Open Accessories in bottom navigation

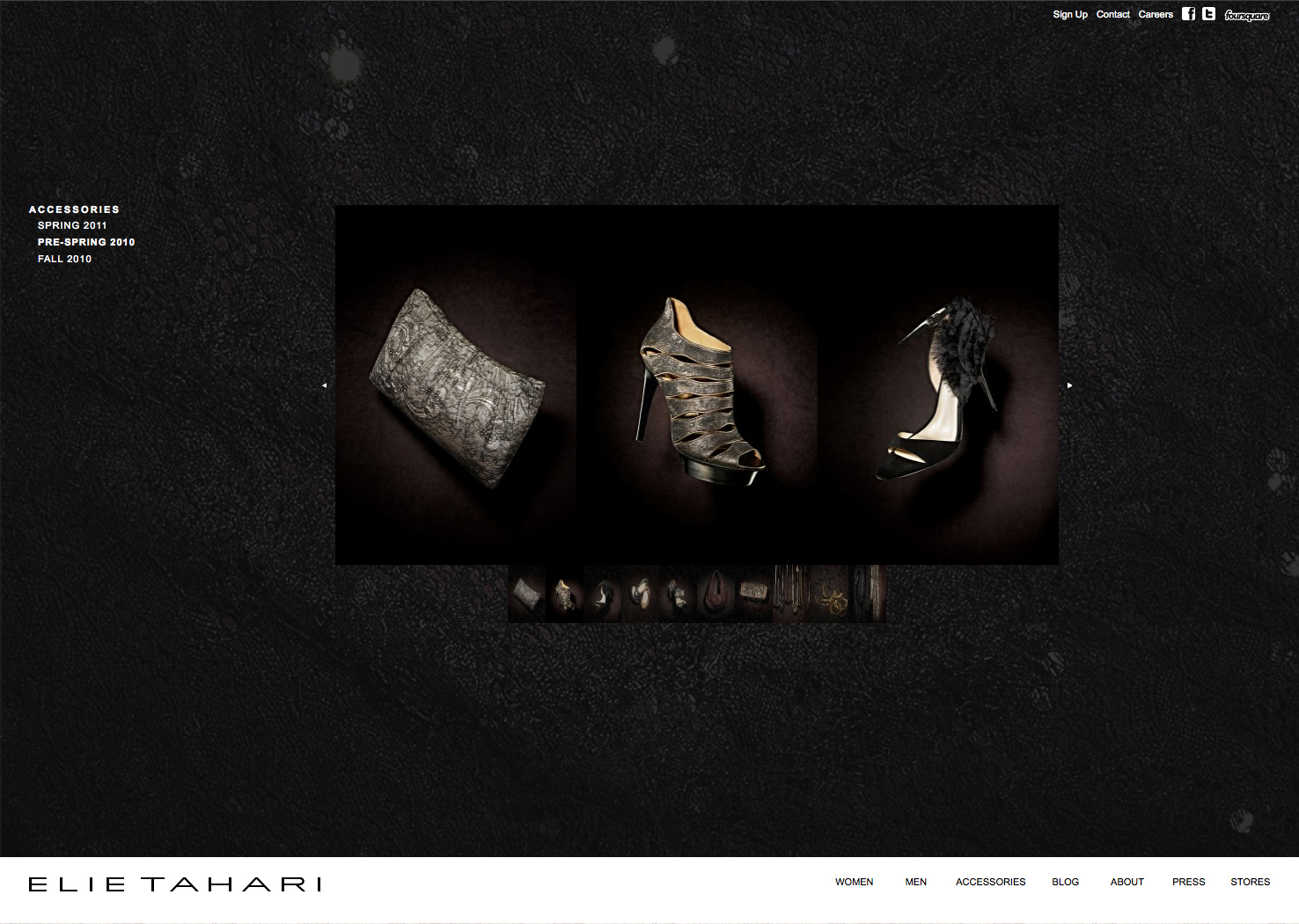pos(991,882)
